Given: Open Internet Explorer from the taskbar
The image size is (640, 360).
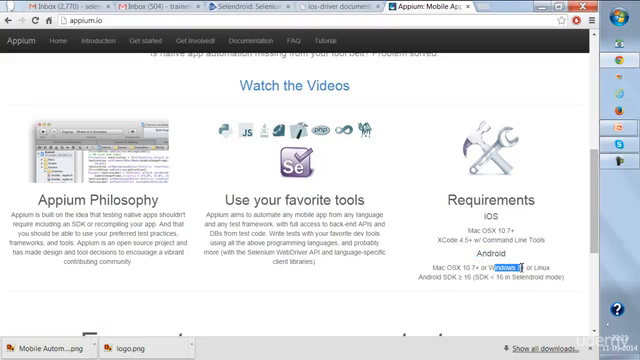Looking at the screenshot, I should pos(619,94).
